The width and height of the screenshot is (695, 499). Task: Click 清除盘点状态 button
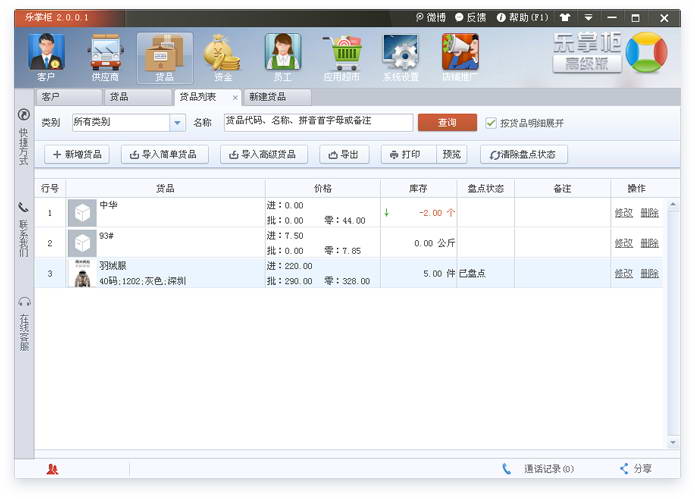[524, 155]
